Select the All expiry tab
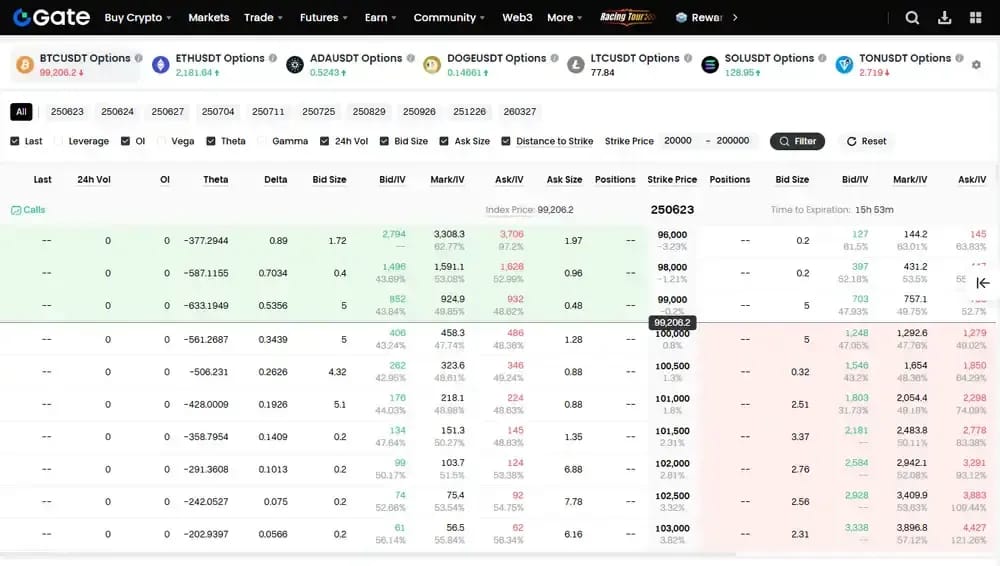 pos(21,112)
